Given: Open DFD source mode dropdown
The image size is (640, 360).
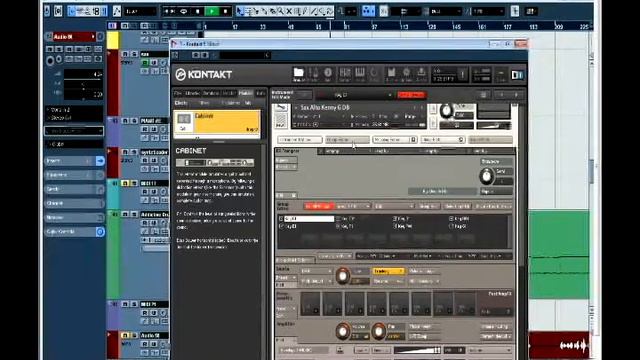Looking at the screenshot, I should 316,271.
